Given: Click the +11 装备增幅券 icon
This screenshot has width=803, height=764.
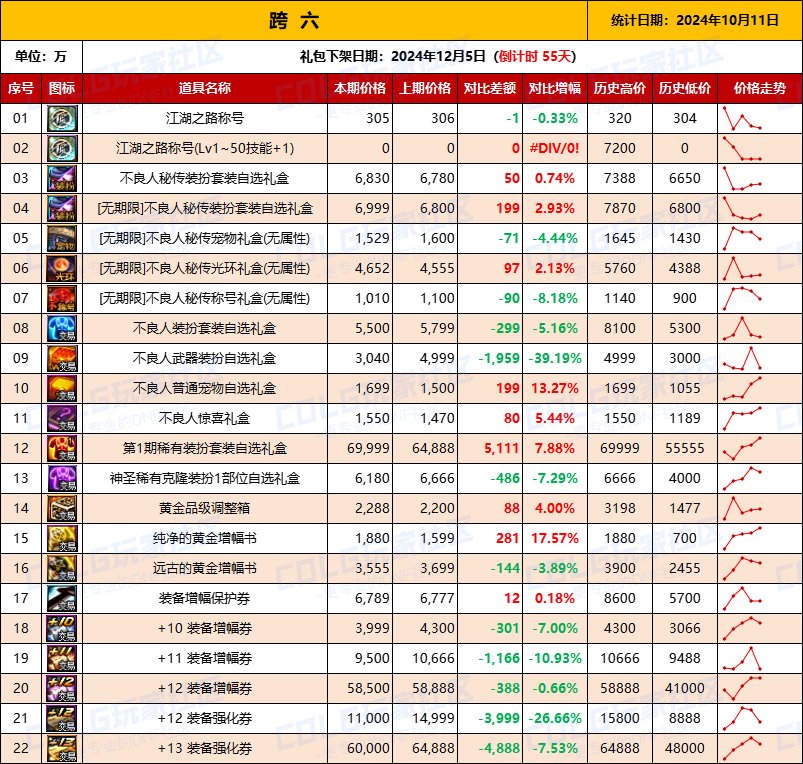Looking at the screenshot, I should tap(62, 658).
